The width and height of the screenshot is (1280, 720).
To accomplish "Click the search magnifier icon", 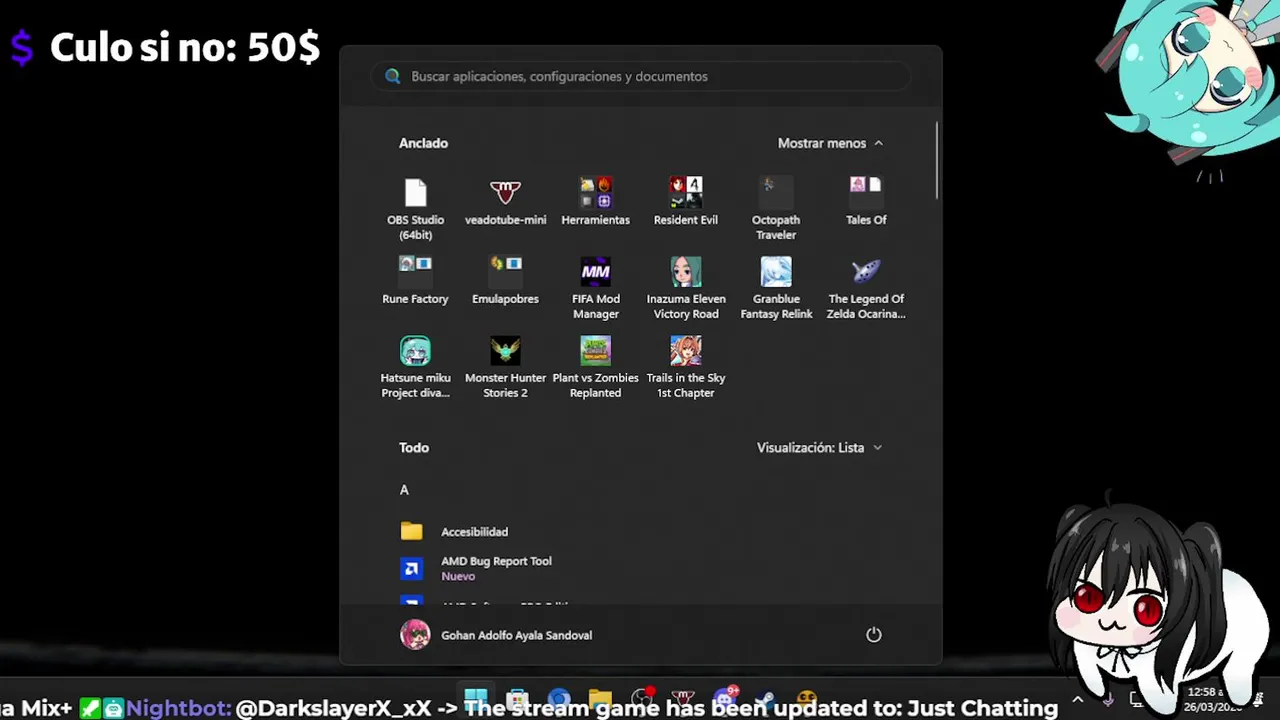I will pos(393,76).
